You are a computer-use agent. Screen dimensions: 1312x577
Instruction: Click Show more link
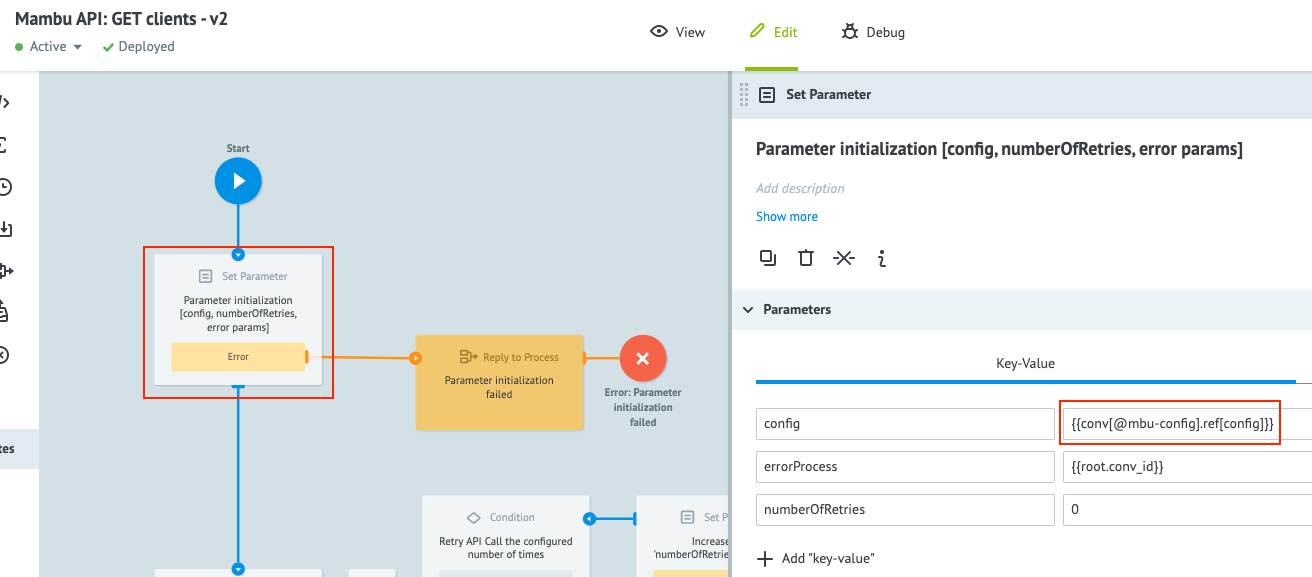(x=786, y=217)
